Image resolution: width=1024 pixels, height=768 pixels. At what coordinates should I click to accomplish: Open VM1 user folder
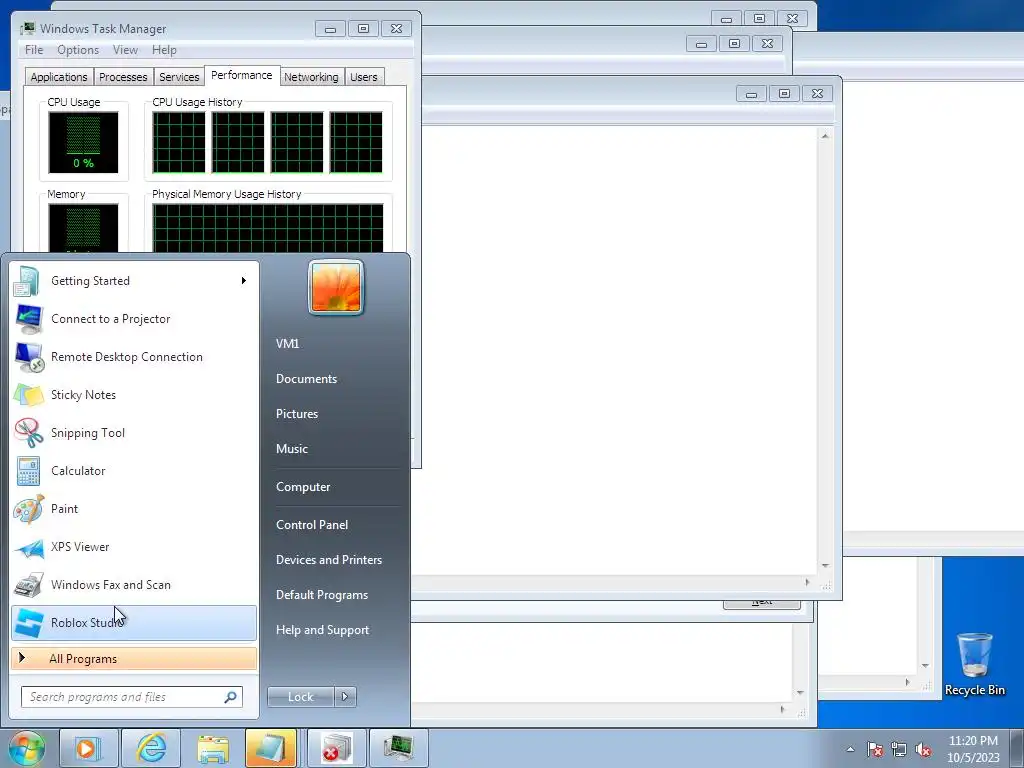[287, 344]
